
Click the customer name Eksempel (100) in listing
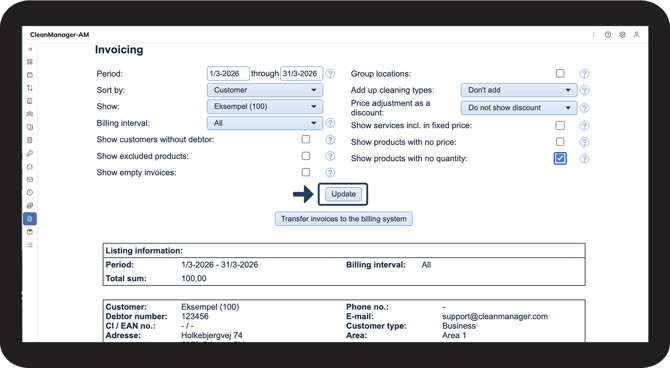[210, 307]
